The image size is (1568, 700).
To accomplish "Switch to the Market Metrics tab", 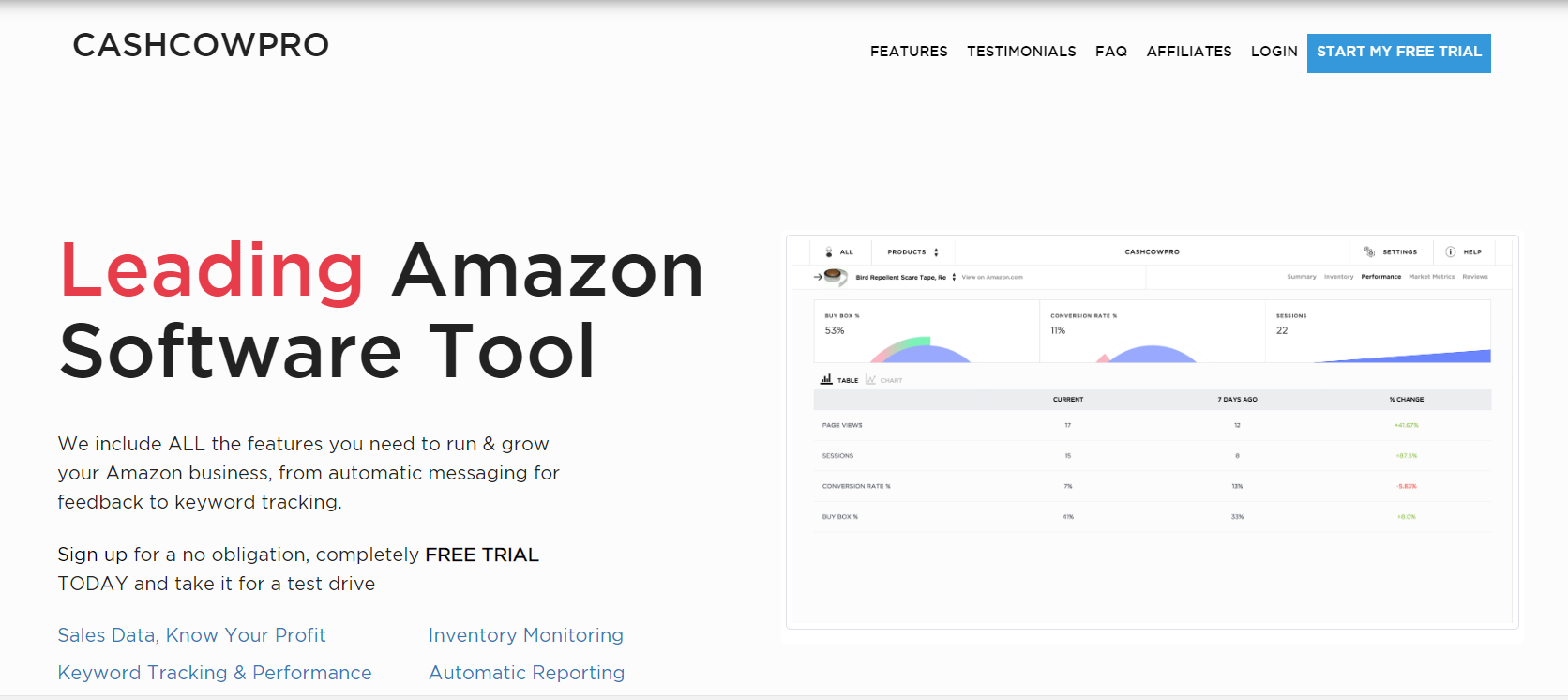I will coord(1431,277).
